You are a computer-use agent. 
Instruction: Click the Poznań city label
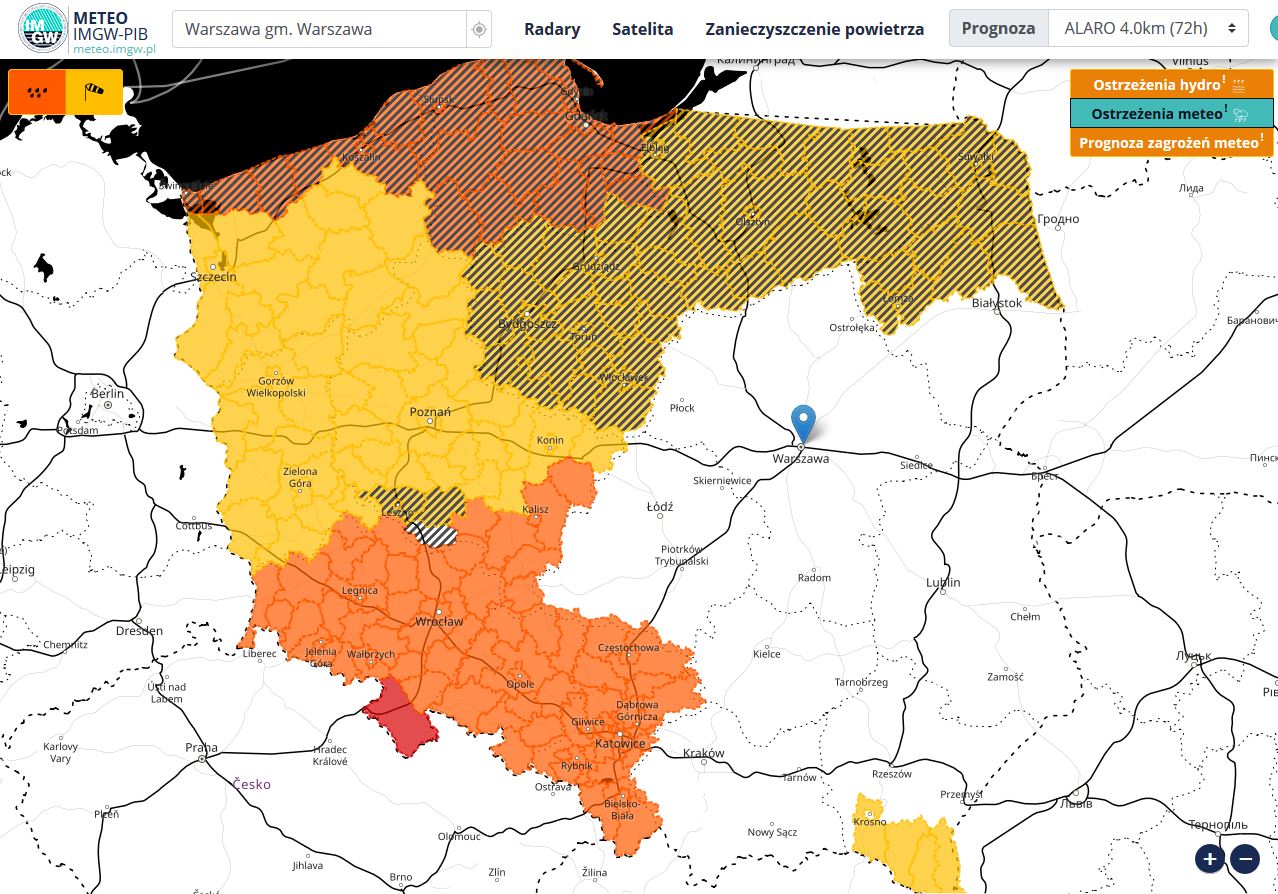pyautogui.click(x=430, y=411)
